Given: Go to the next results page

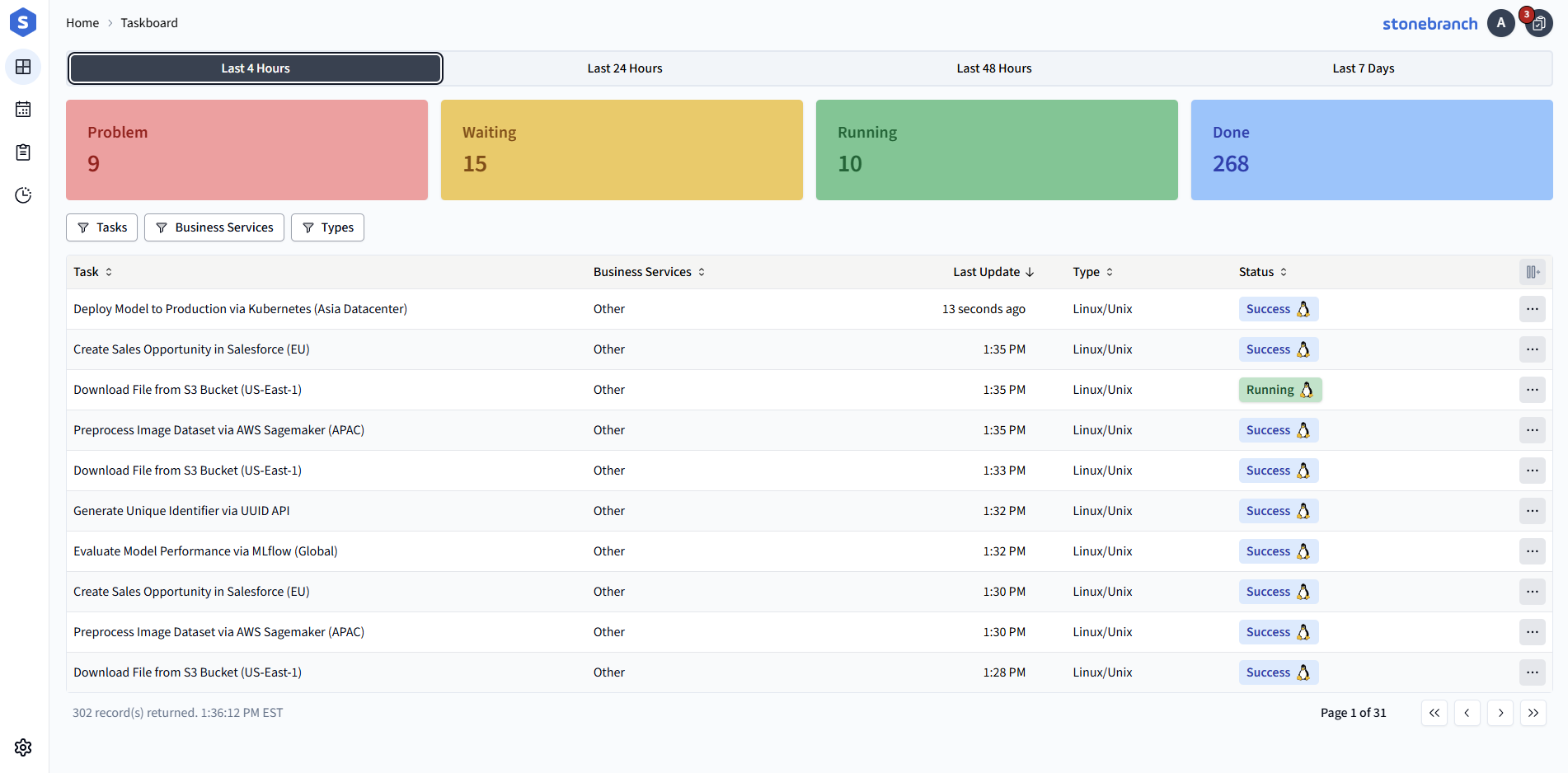Looking at the screenshot, I should click(x=1500, y=713).
